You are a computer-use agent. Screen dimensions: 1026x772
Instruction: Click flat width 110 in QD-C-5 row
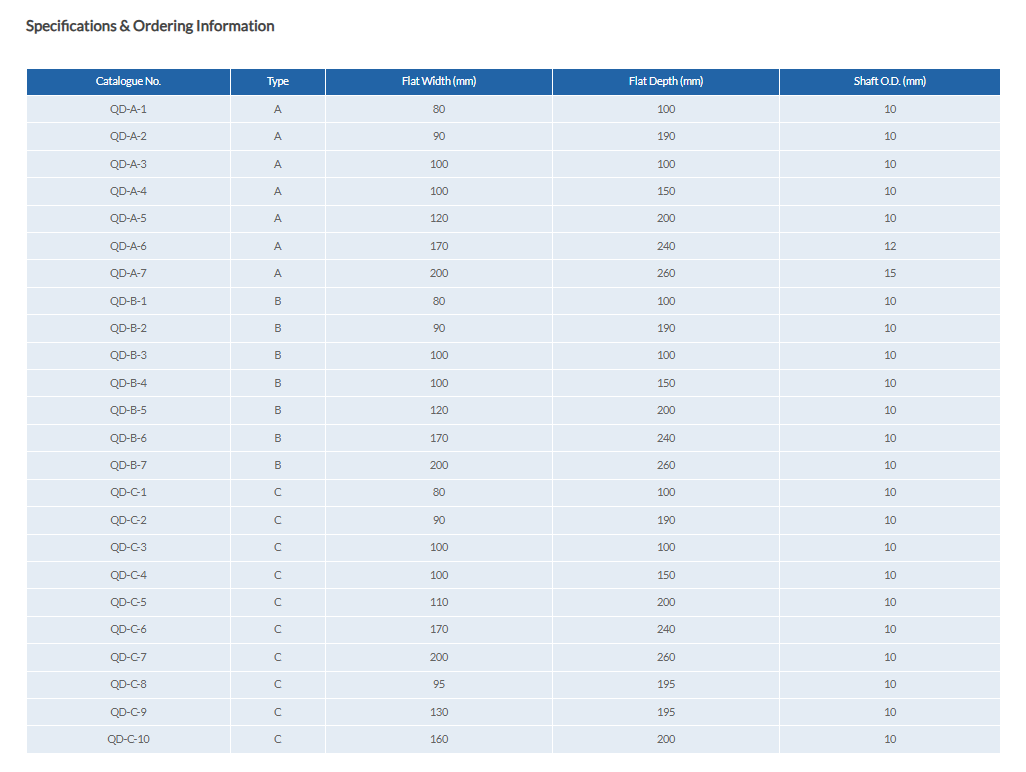[x=439, y=602]
